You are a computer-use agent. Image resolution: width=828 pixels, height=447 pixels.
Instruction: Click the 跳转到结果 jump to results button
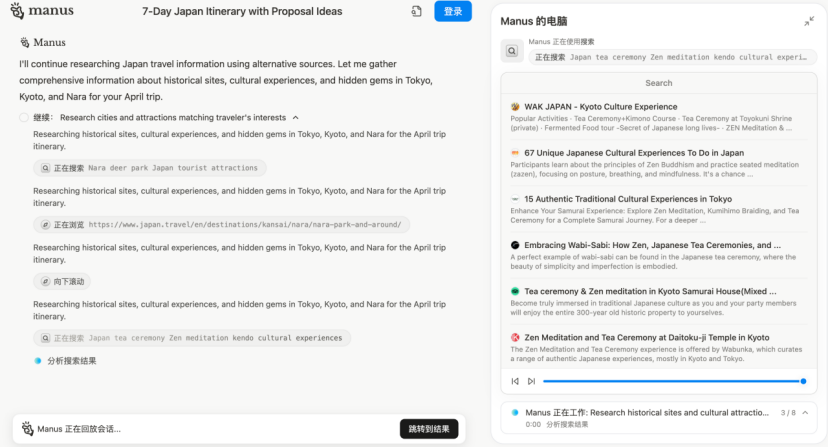click(x=429, y=429)
